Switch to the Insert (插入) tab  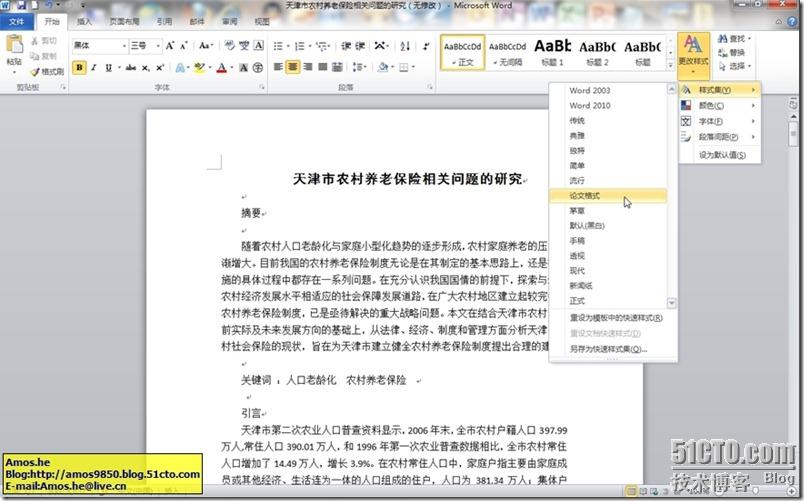tap(84, 22)
